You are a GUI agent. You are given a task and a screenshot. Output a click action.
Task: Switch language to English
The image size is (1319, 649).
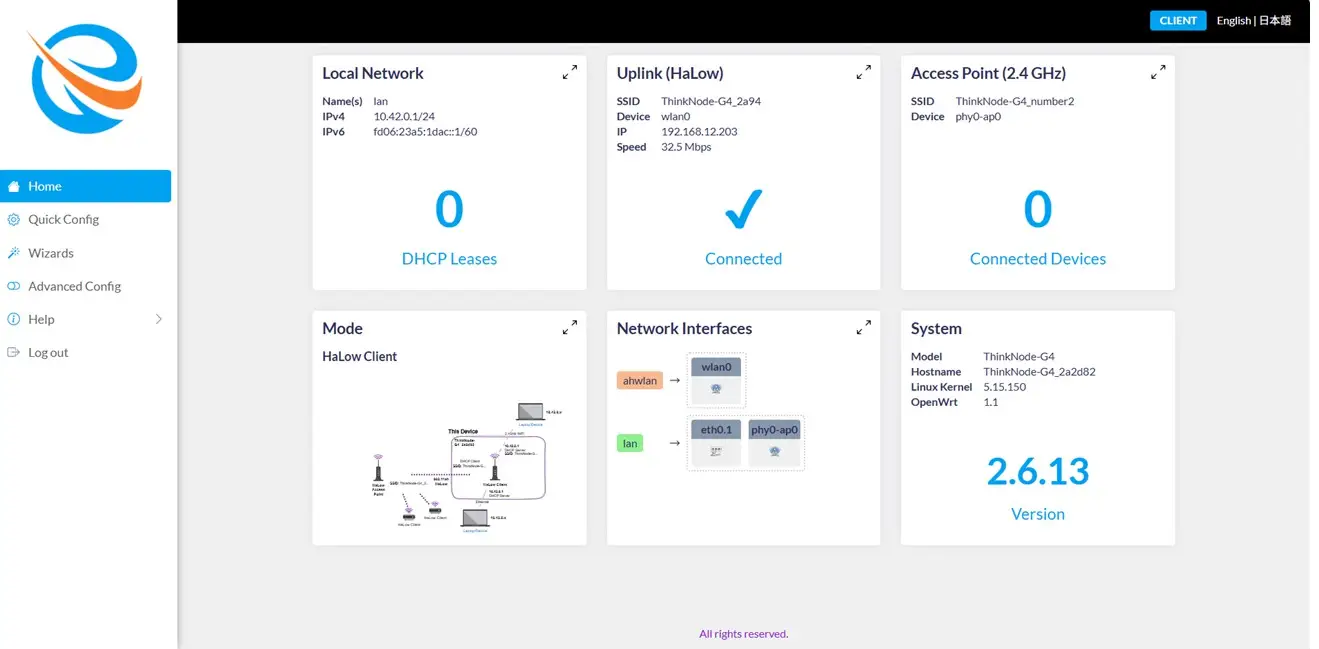[x=1233, y=20]
